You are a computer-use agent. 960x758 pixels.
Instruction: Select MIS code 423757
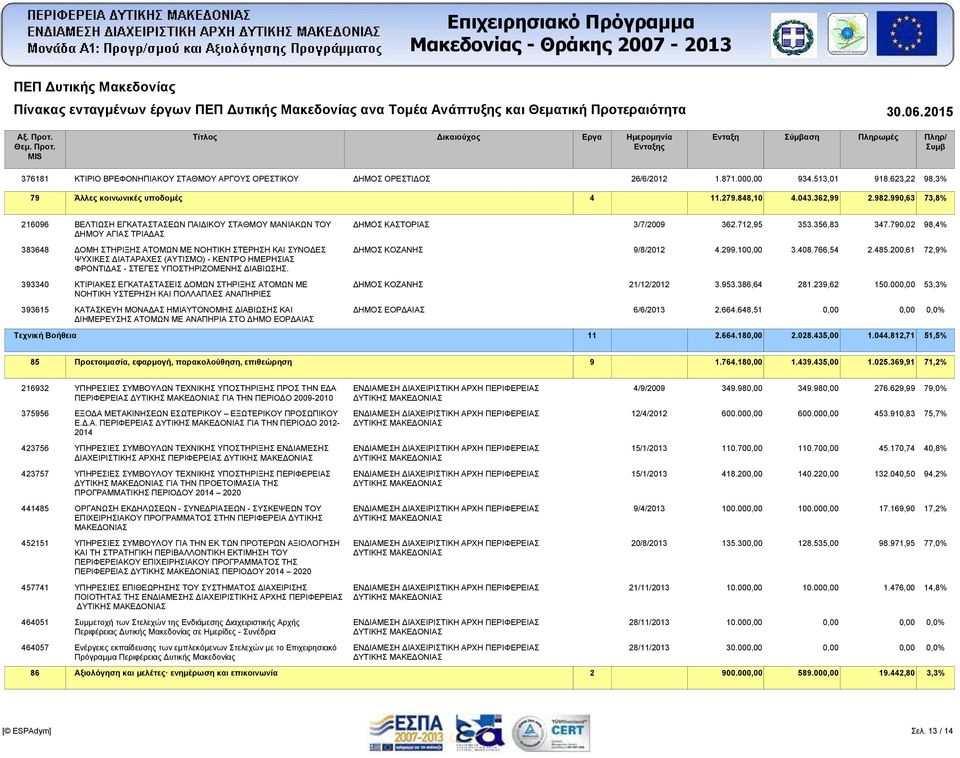pos(35,474)
